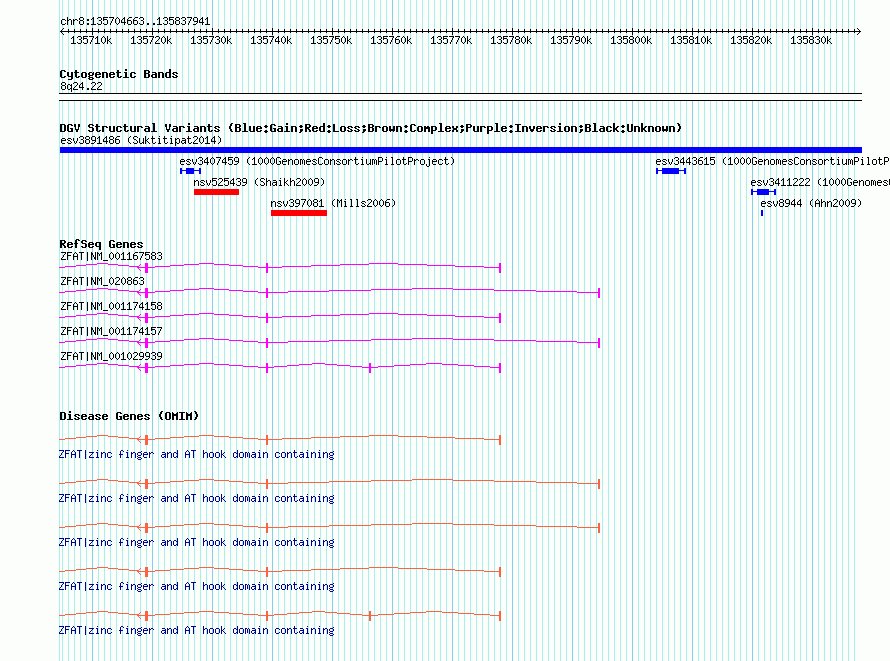The width and height of the screenshot is (890, 661).
Task: Click the 135780k ruler tick label
Action: (511, 40)
